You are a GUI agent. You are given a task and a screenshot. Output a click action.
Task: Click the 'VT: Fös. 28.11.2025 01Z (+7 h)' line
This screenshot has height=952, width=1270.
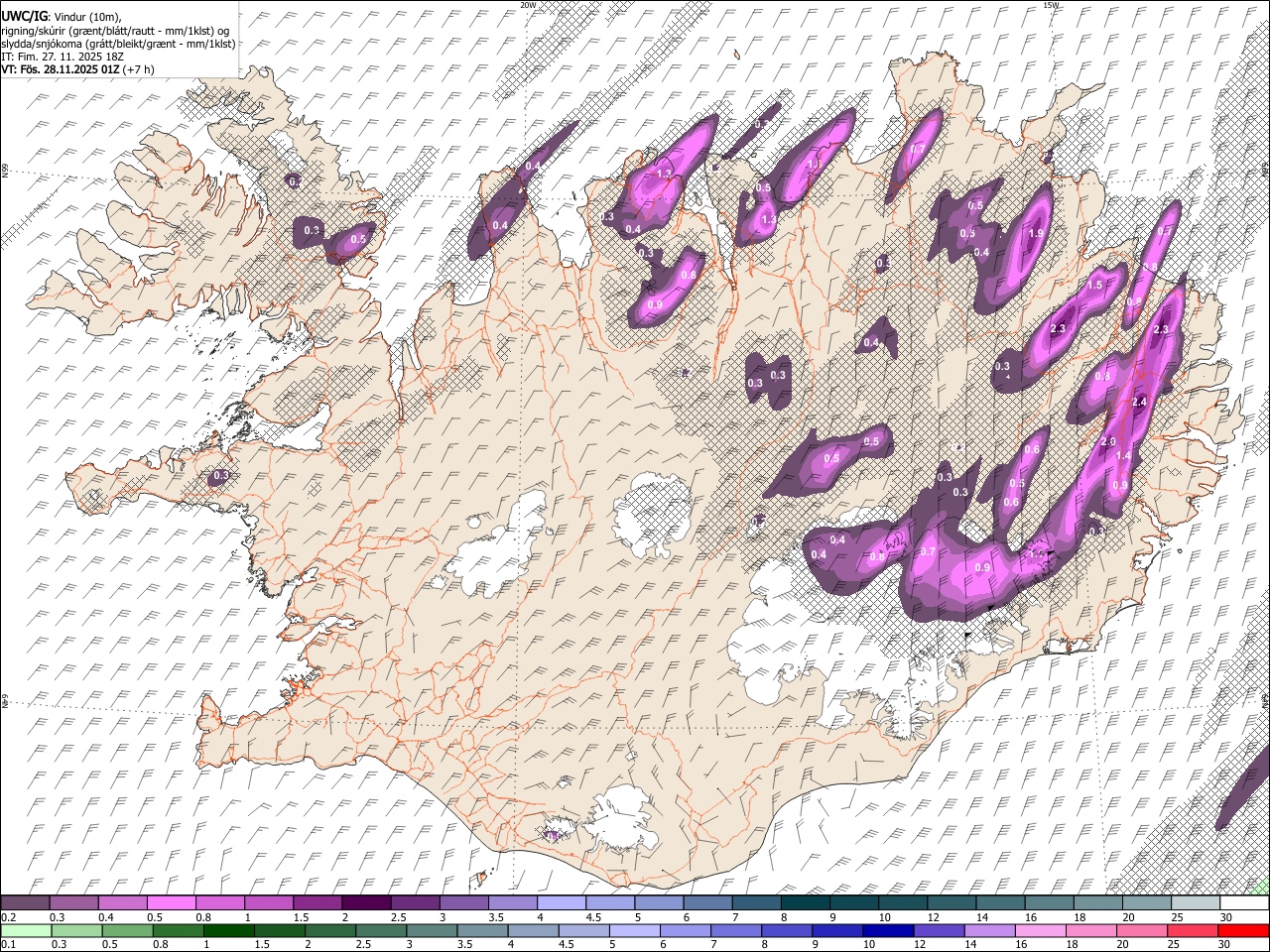(77, 69)
